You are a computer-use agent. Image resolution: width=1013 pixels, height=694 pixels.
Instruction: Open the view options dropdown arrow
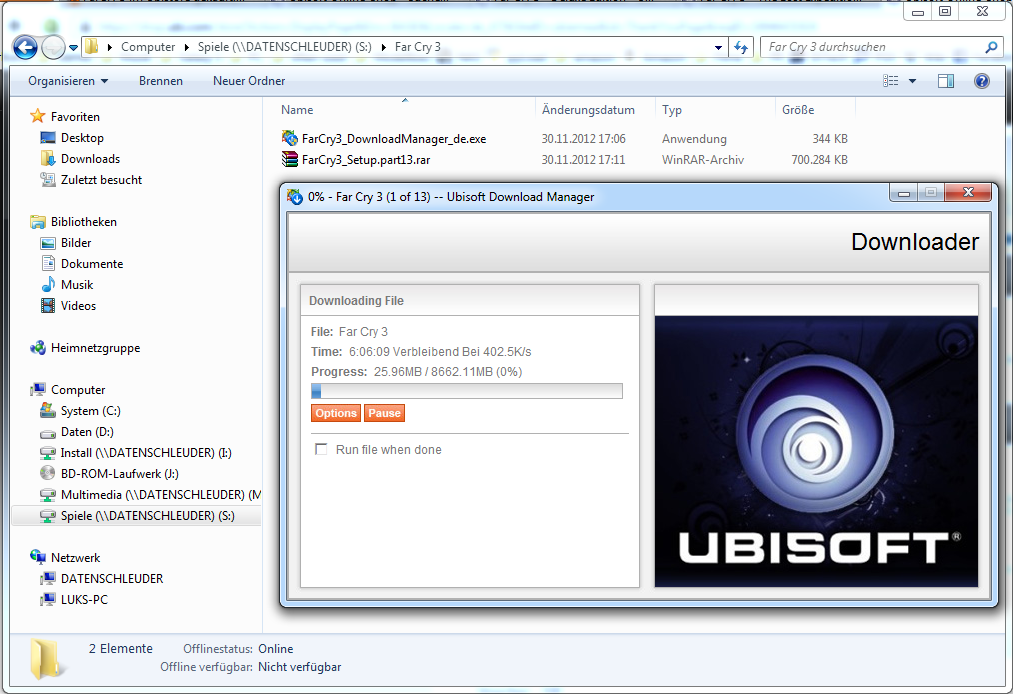(x=912, y=81)
